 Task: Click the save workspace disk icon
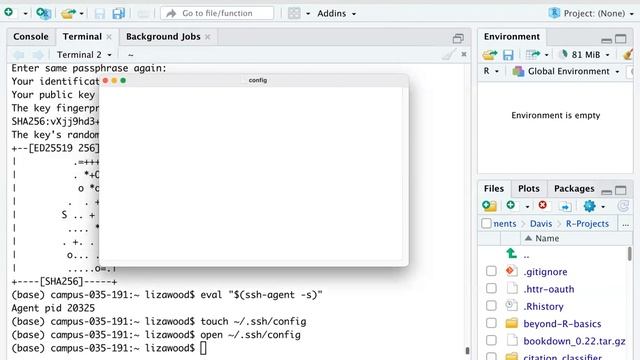(508, 55)
